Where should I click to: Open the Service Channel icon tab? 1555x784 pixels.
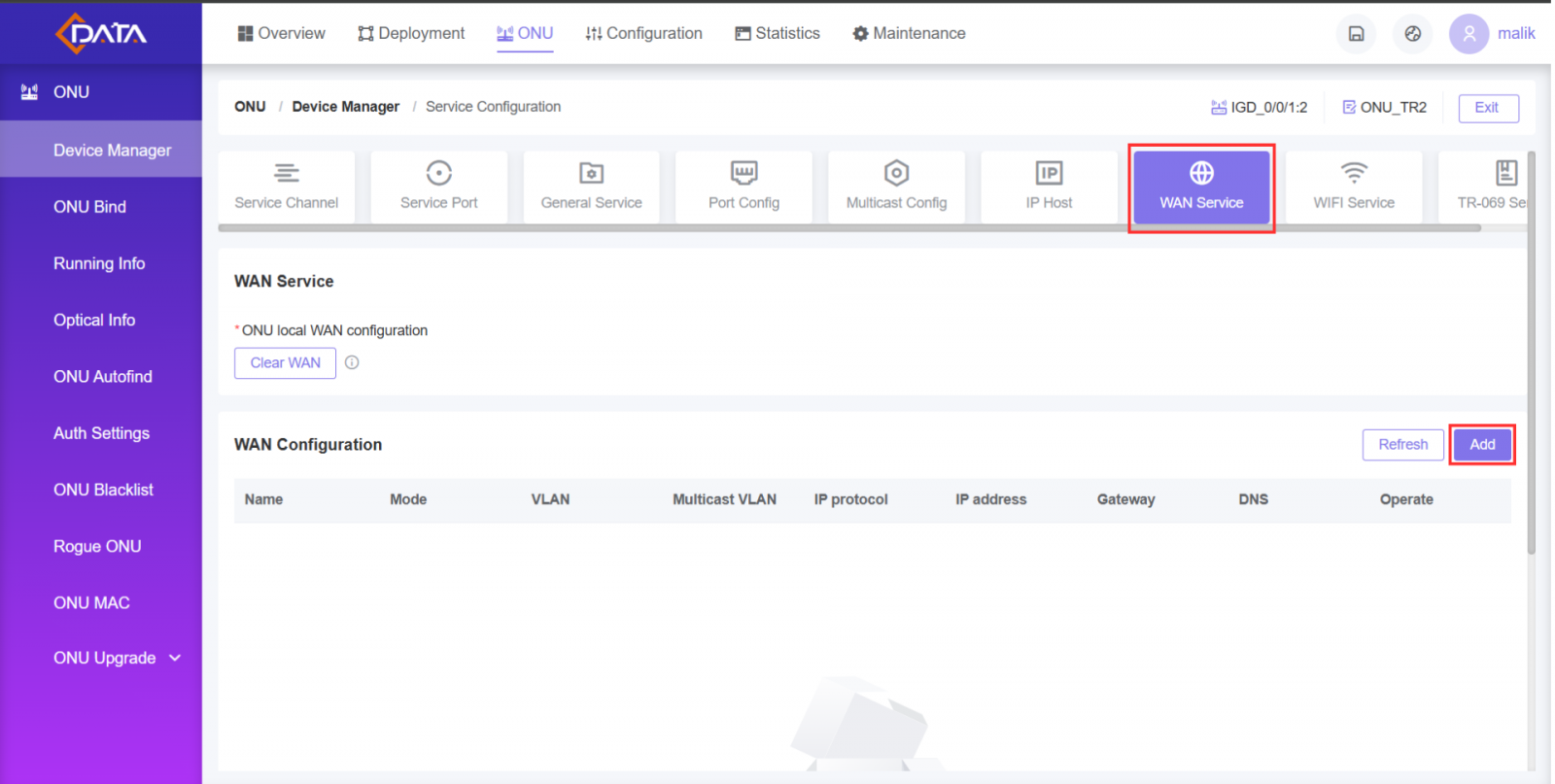tap(287, 187)
